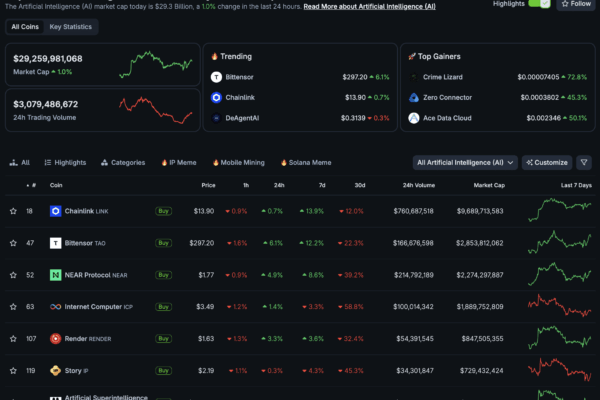Expand the All Artificial Intelligence (AI) dropdown
The height and width of the screenshot is (400, 600).
(x=465, y=162)
